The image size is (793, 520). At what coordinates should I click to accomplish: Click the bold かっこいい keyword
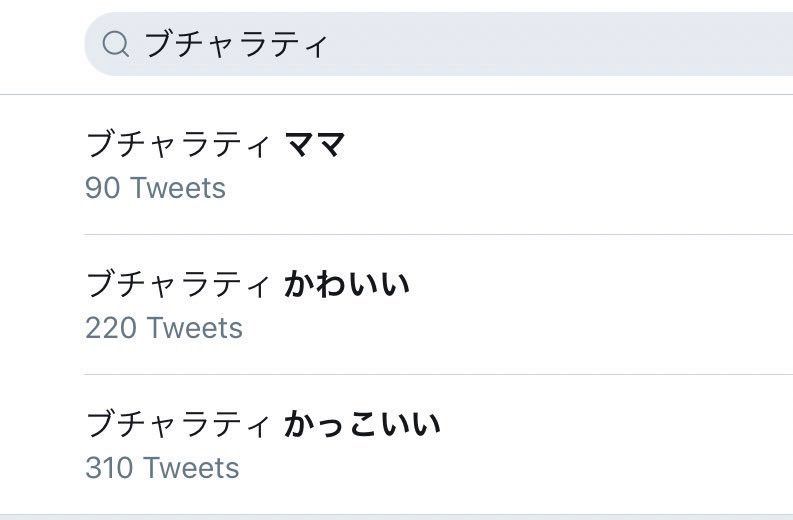coord(362,424)
